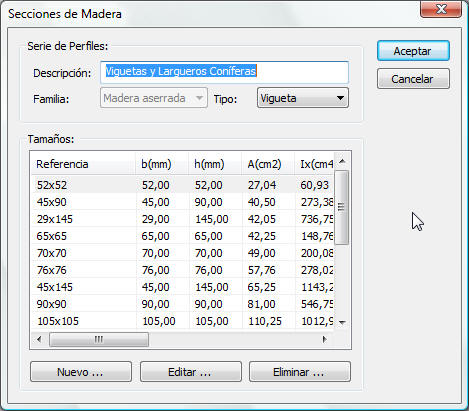Click the Aceptar button
The height and width of the screenshot is (411, 469).
click(x=413, y=51)
